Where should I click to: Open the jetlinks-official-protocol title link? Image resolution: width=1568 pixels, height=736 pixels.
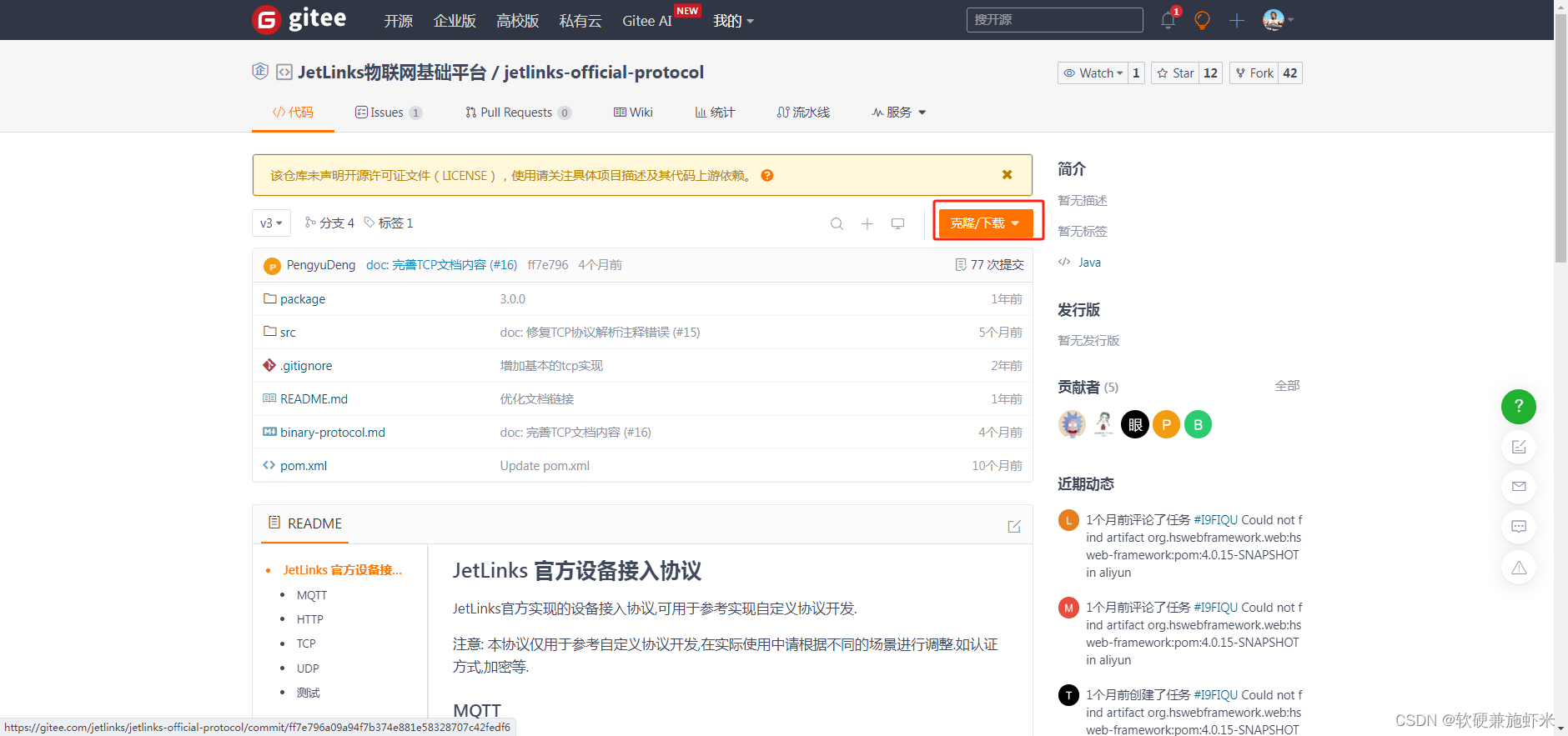(604, 73)
